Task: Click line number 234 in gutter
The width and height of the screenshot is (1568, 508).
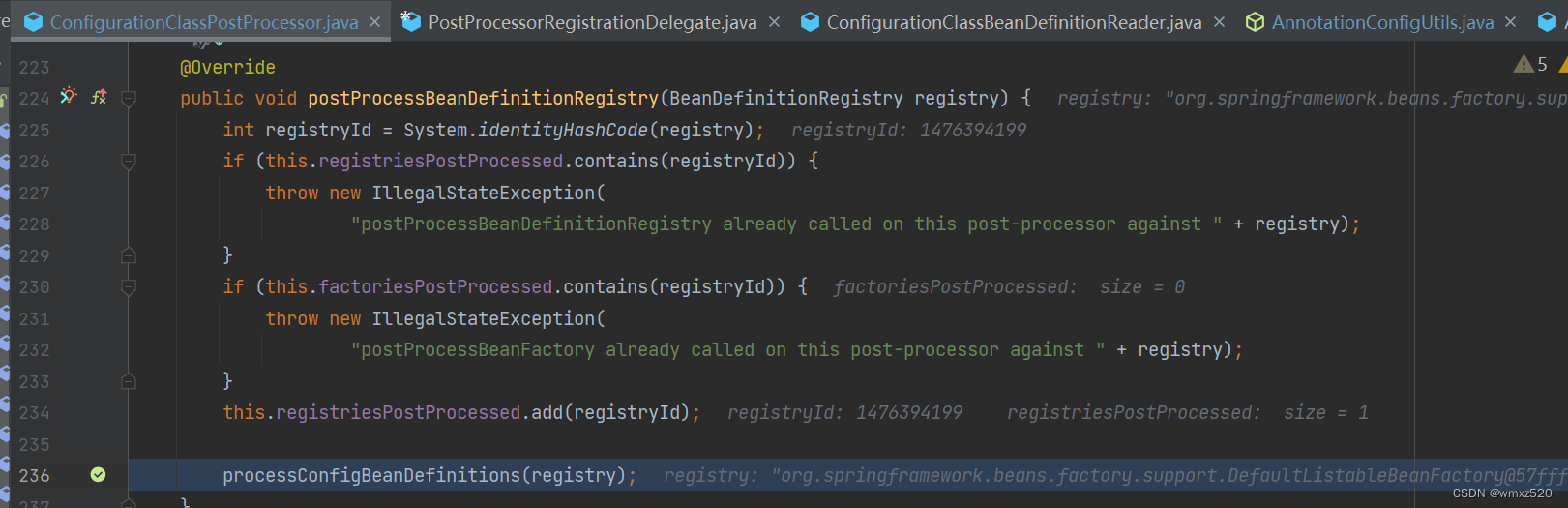Action: [34, 412]
